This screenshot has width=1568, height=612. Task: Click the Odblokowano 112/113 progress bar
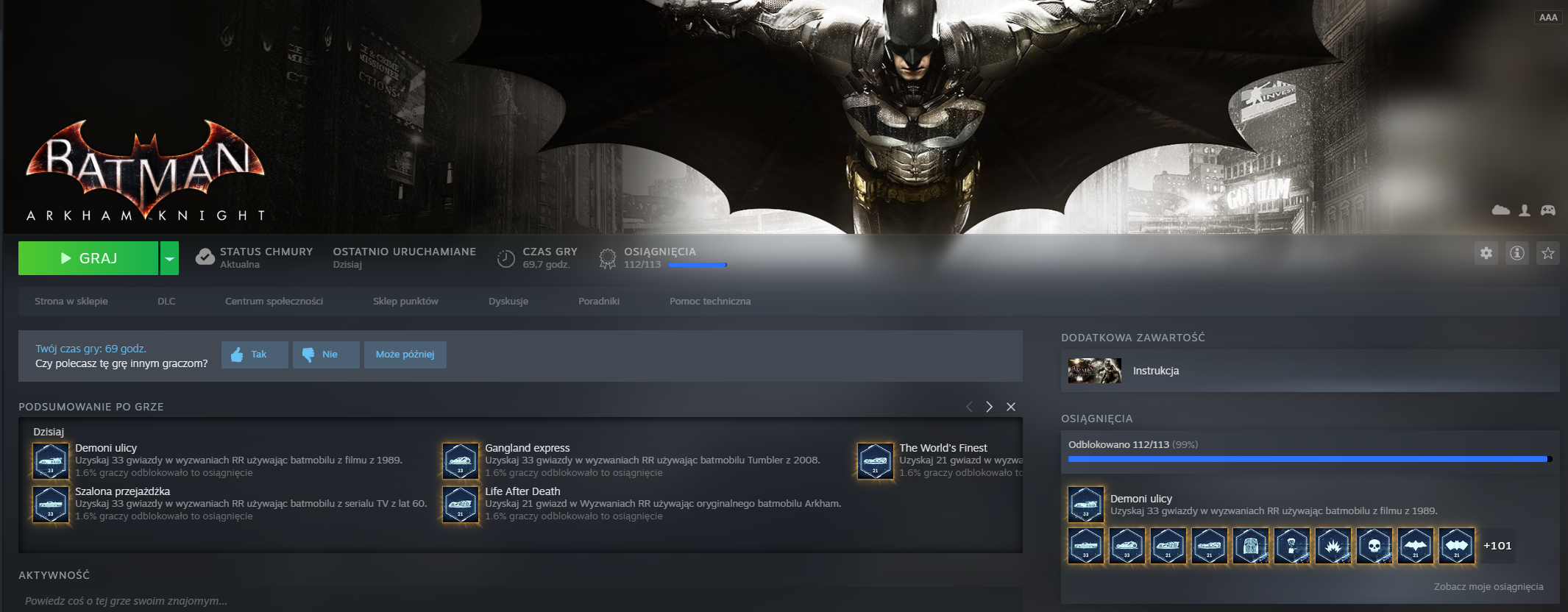tap(1310, 459)
